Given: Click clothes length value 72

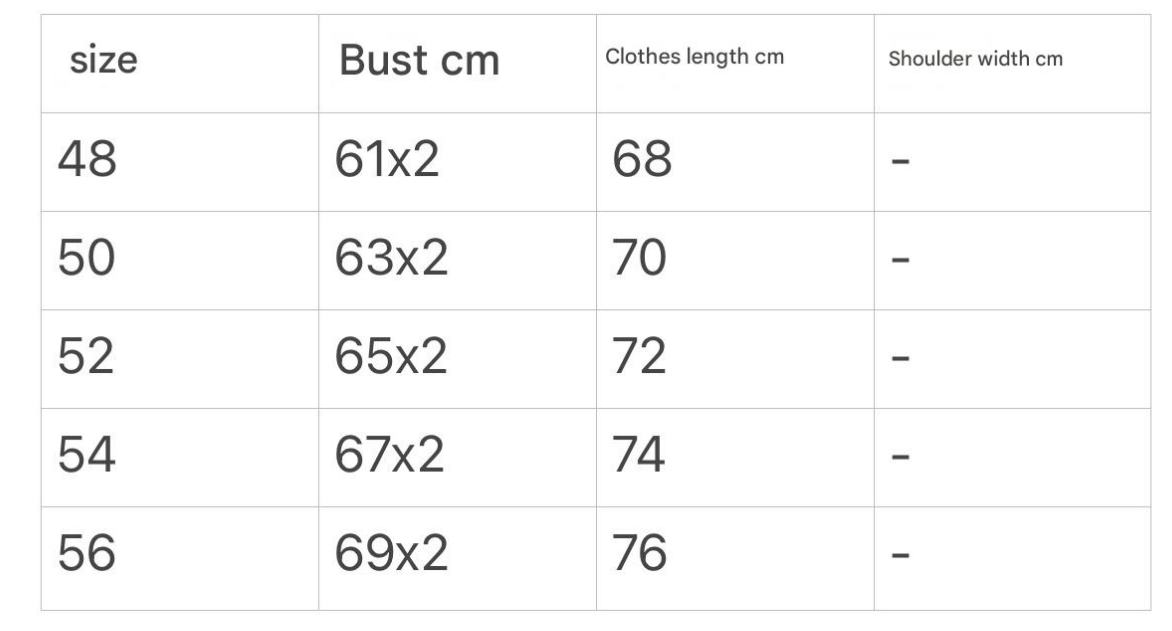Looking at the screenshot, I should (x=640, y=357).
